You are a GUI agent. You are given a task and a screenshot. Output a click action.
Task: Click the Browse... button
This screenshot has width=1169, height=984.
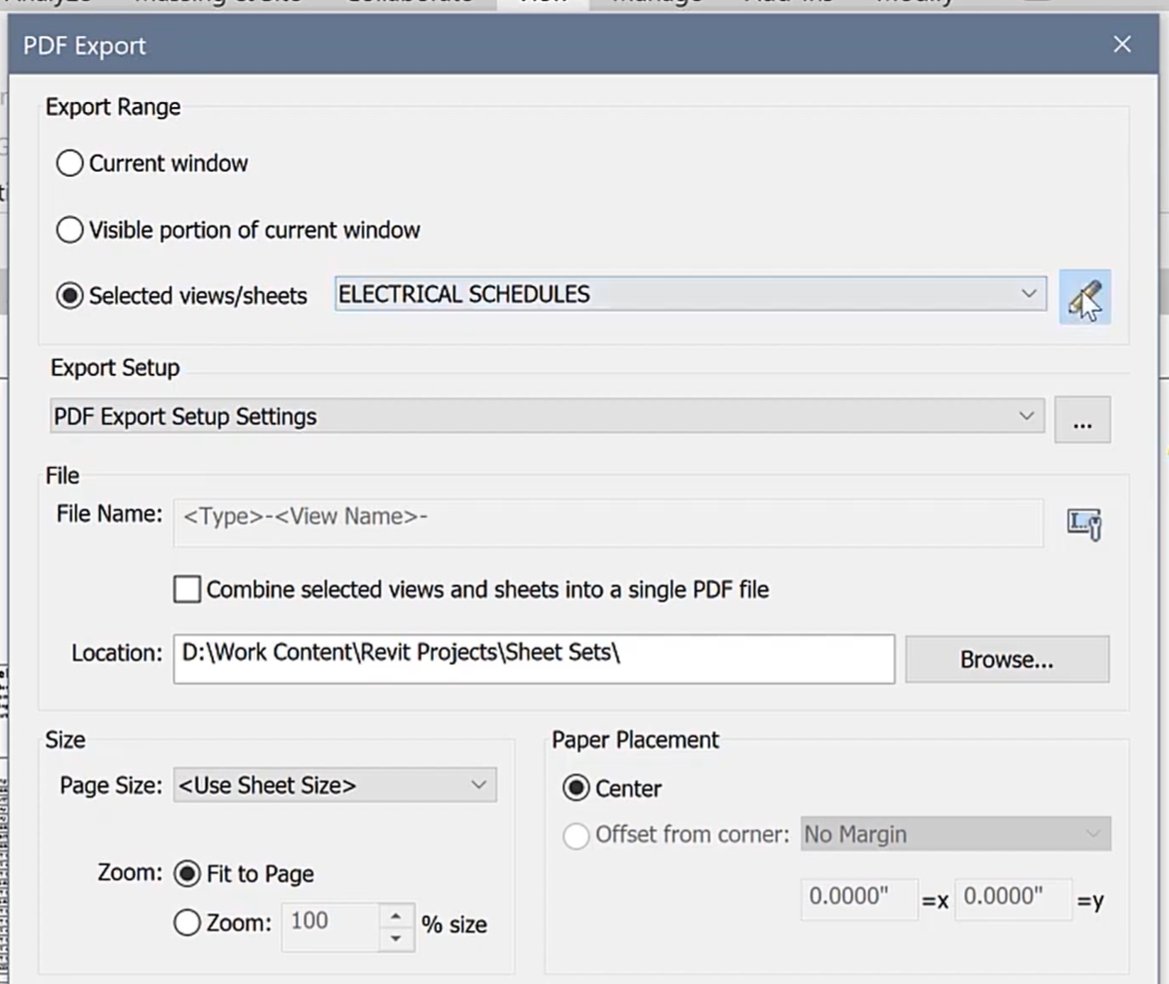(x=1007, y=659)
